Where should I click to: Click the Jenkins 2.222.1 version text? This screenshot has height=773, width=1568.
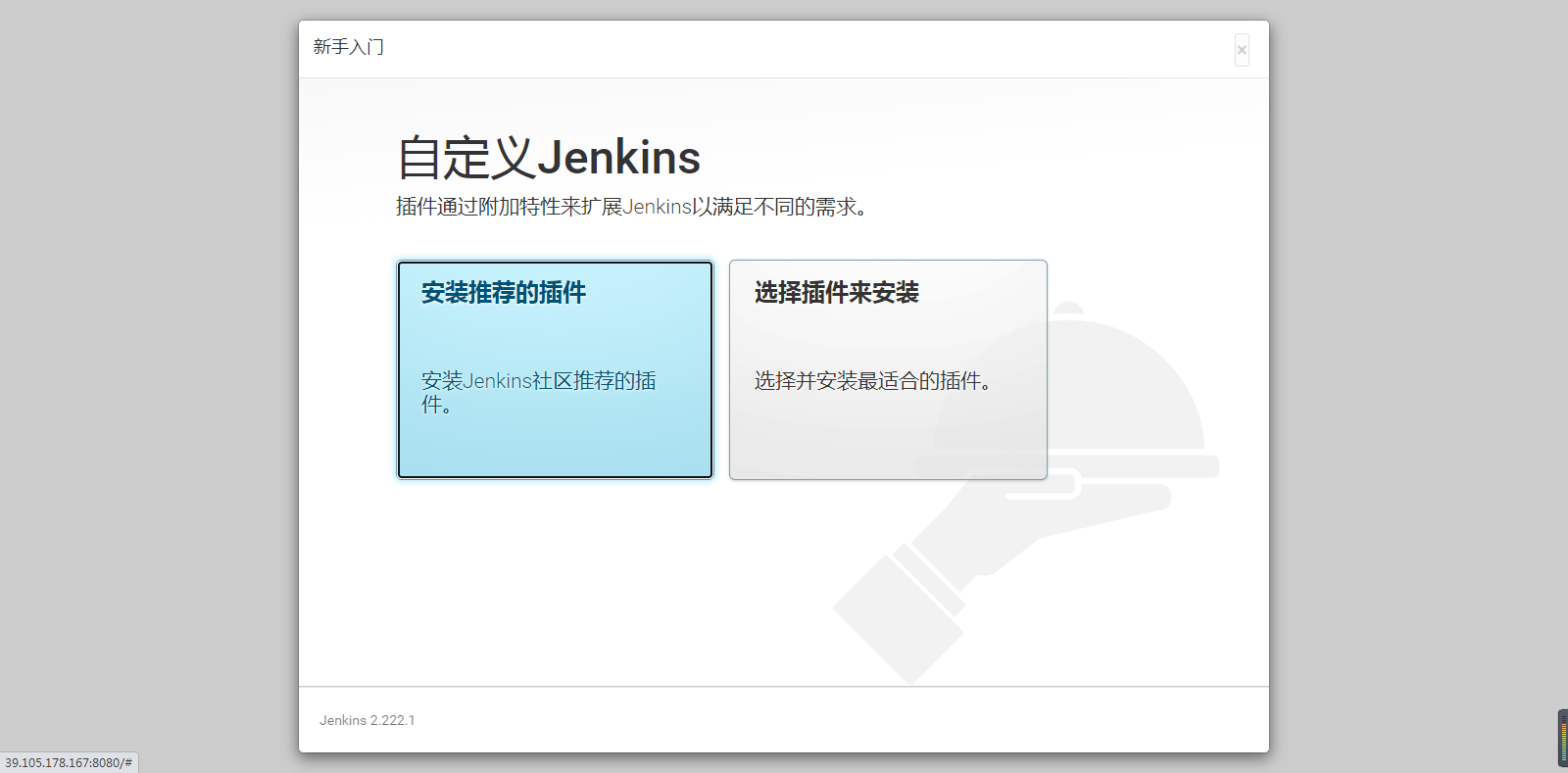pos(367,720)
